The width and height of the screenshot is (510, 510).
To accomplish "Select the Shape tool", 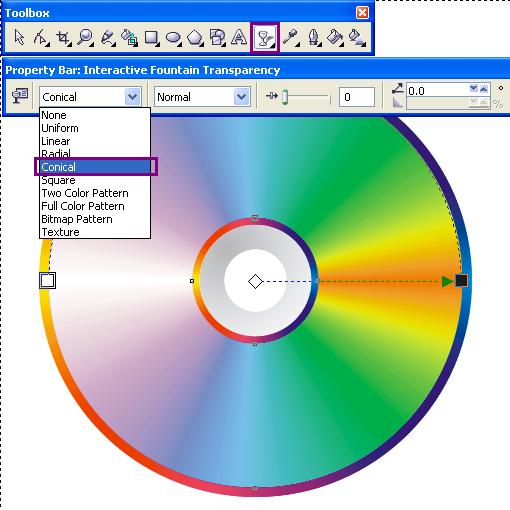I will pos(41,37).
